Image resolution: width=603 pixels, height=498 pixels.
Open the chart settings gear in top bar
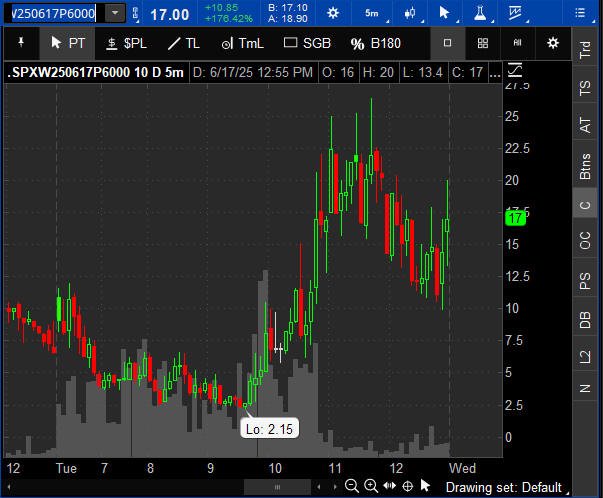(x=333, y=13)
